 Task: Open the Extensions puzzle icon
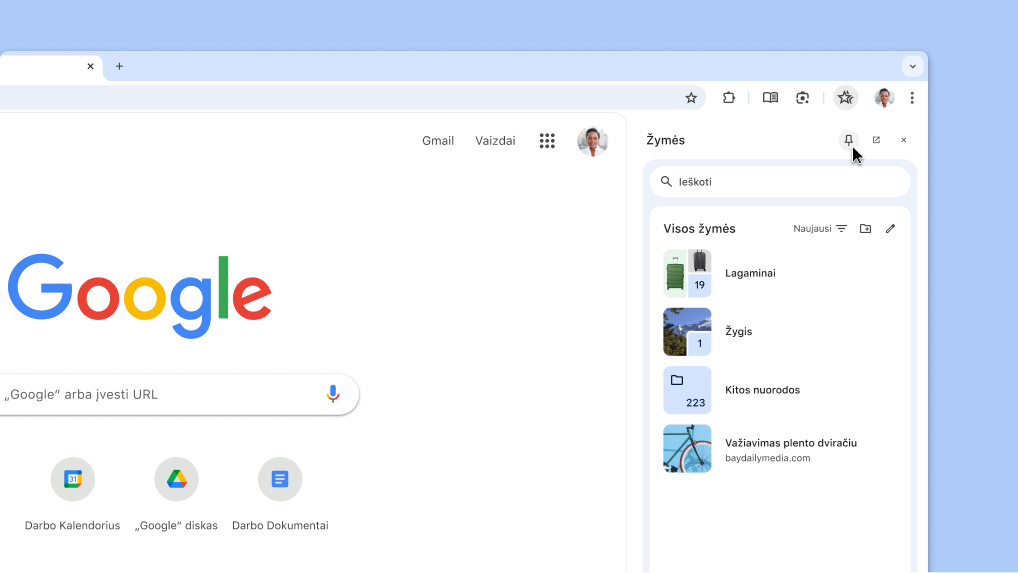point(728,98)
